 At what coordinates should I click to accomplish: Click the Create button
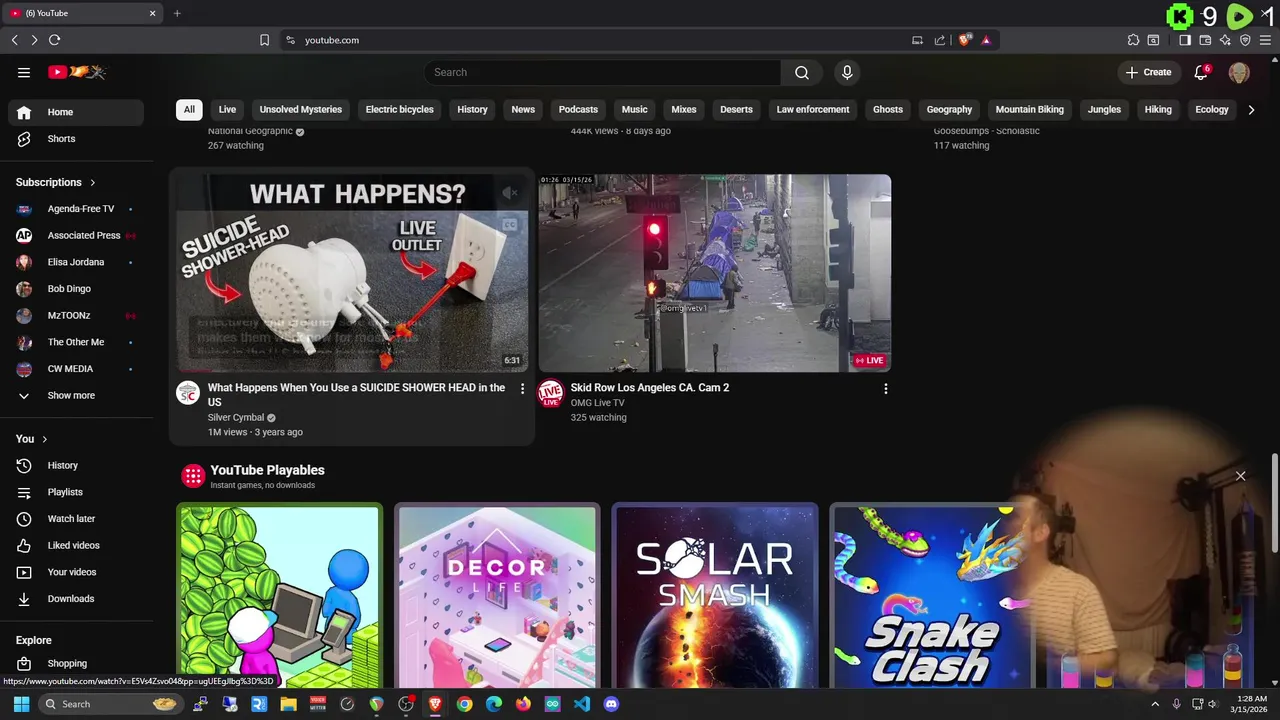(x=1148, y=72)
